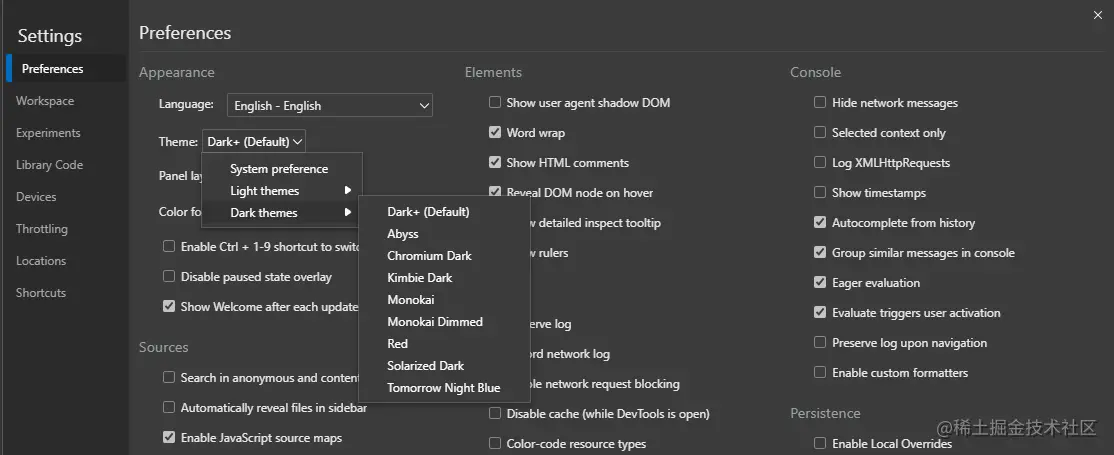Image resolution: width=1114 pixels, height=455 pixels.
Task: Close the Settings panel with X icon
Action: (x=1098, y=13)
